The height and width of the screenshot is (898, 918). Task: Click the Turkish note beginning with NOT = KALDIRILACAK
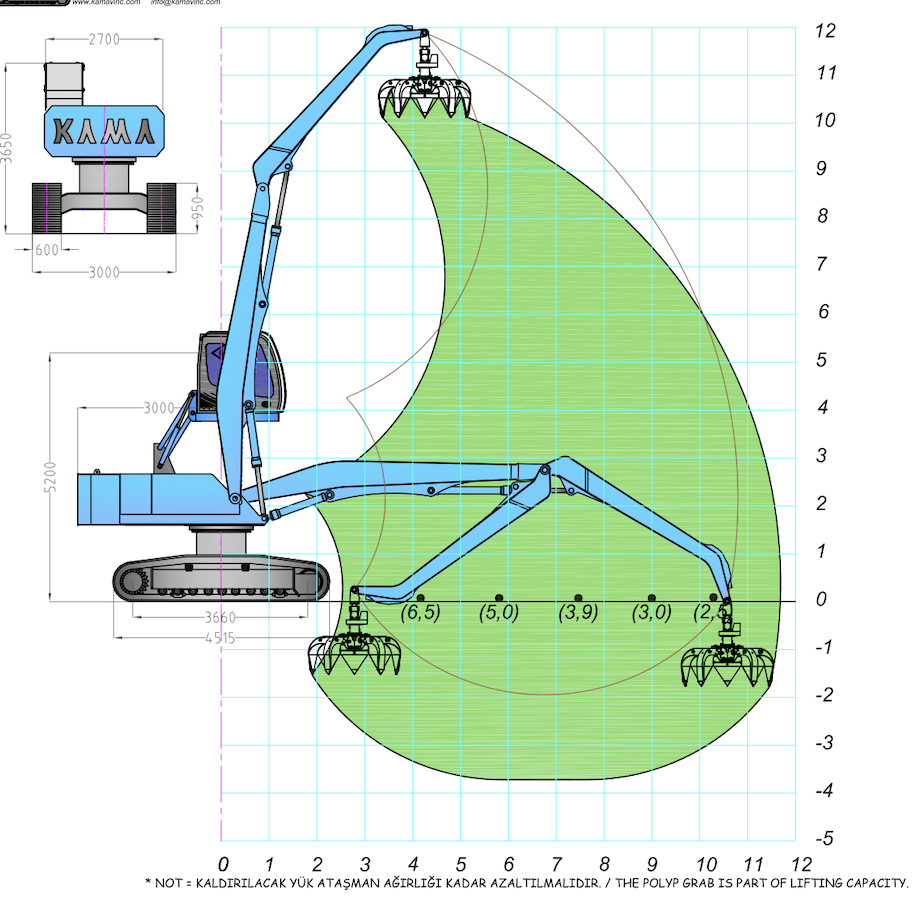pyautogui.click(x=374, y=883)
